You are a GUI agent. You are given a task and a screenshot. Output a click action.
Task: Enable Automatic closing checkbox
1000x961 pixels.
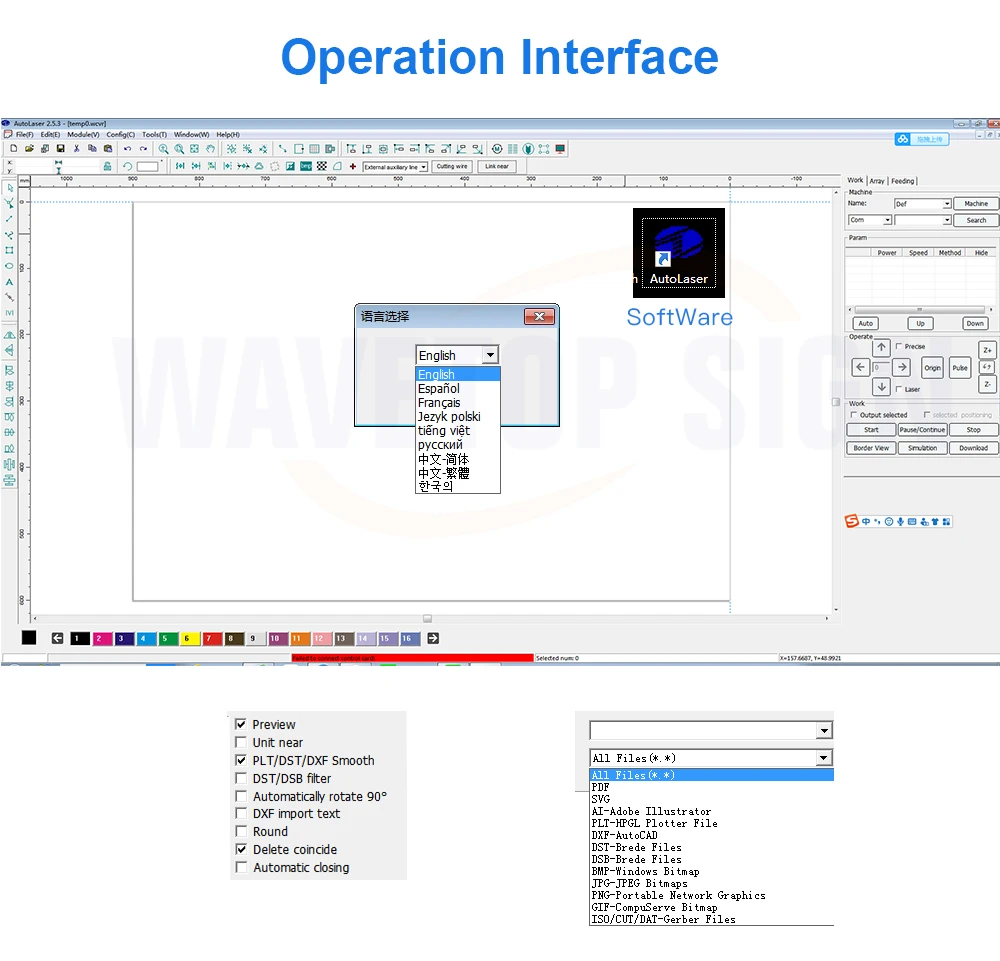pos(241,867)
